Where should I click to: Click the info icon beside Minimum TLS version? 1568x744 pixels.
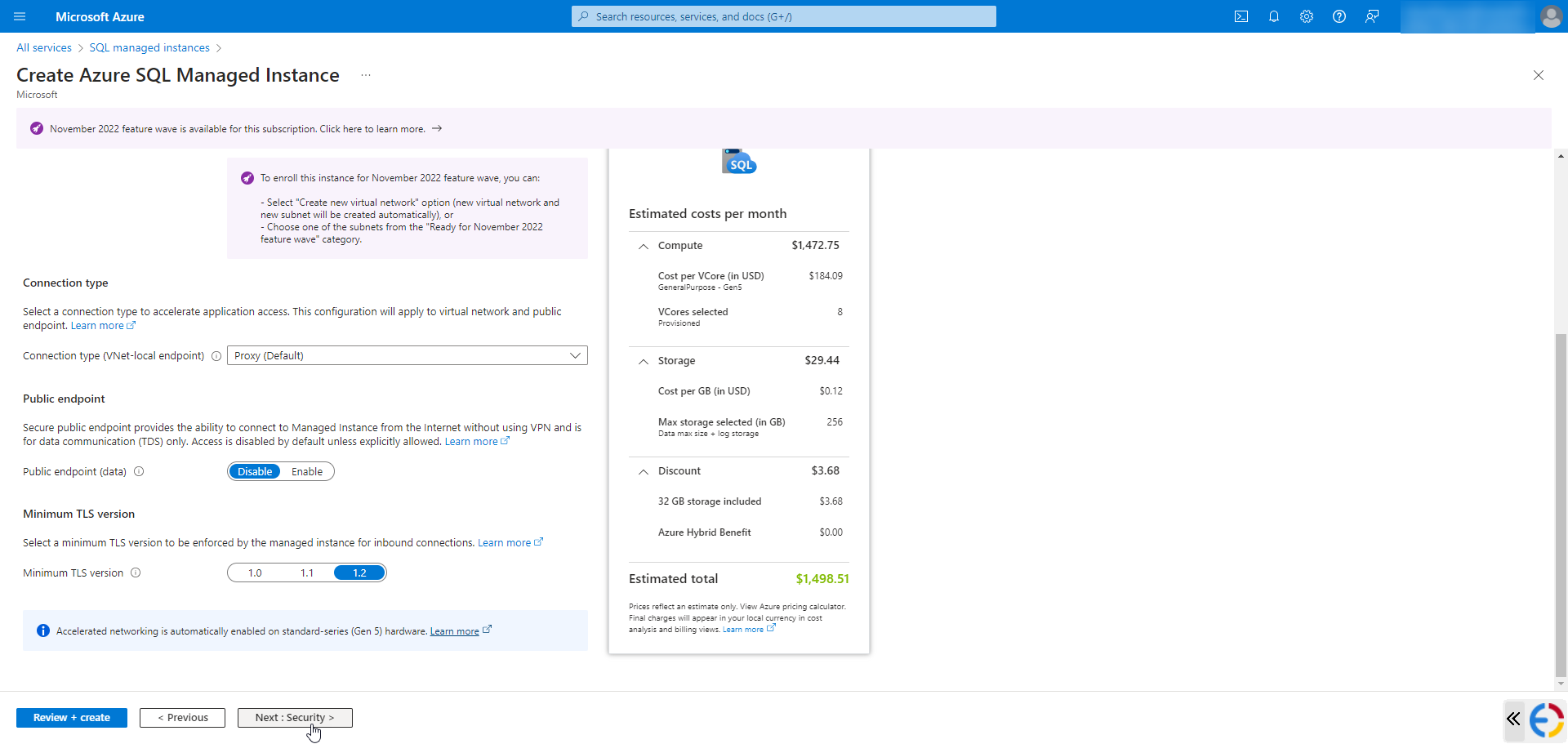tap(136, 572)
